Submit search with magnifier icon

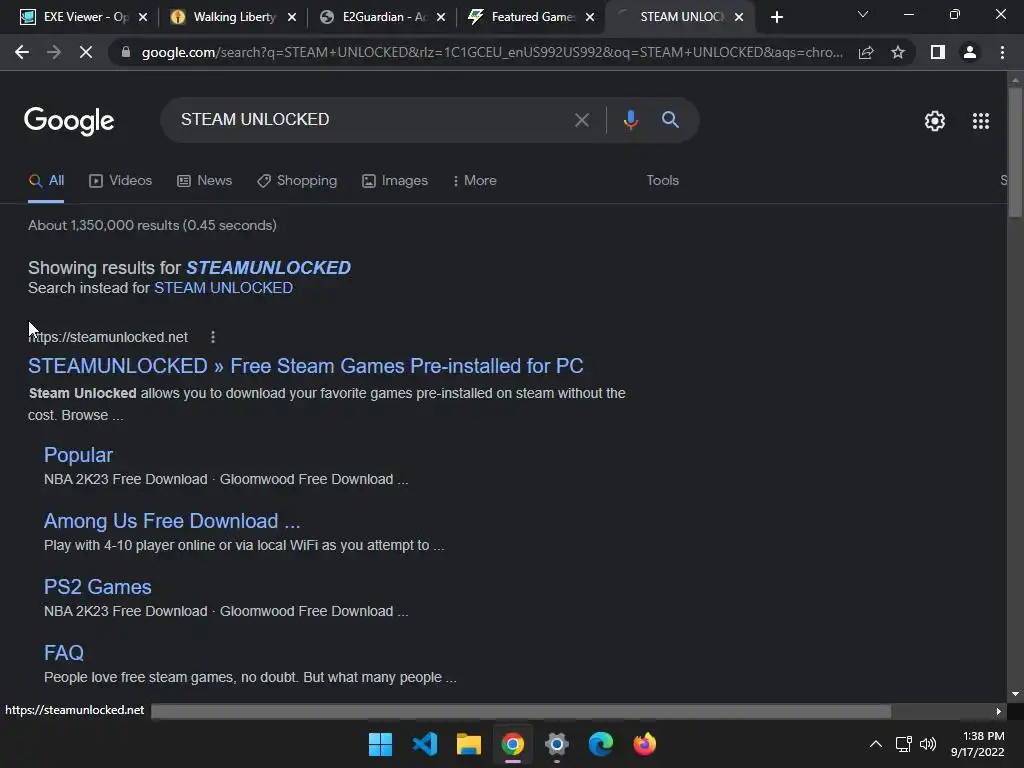click(x=670, y=120)
